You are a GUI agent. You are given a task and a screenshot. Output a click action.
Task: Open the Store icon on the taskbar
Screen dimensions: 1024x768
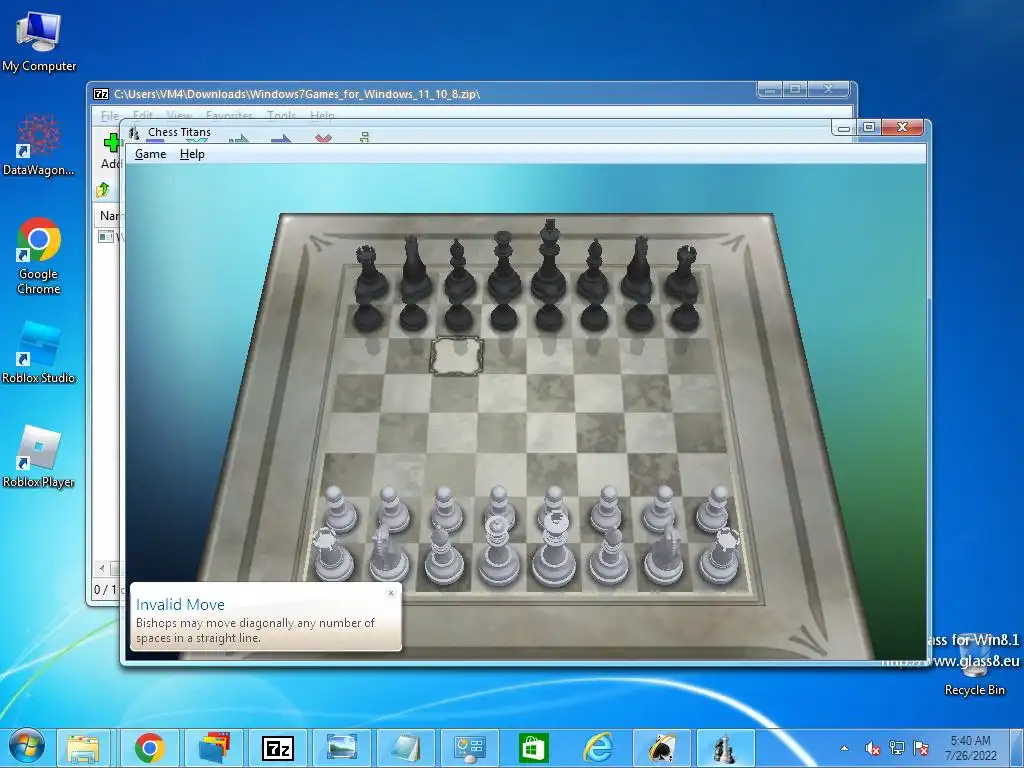point(534,748)
